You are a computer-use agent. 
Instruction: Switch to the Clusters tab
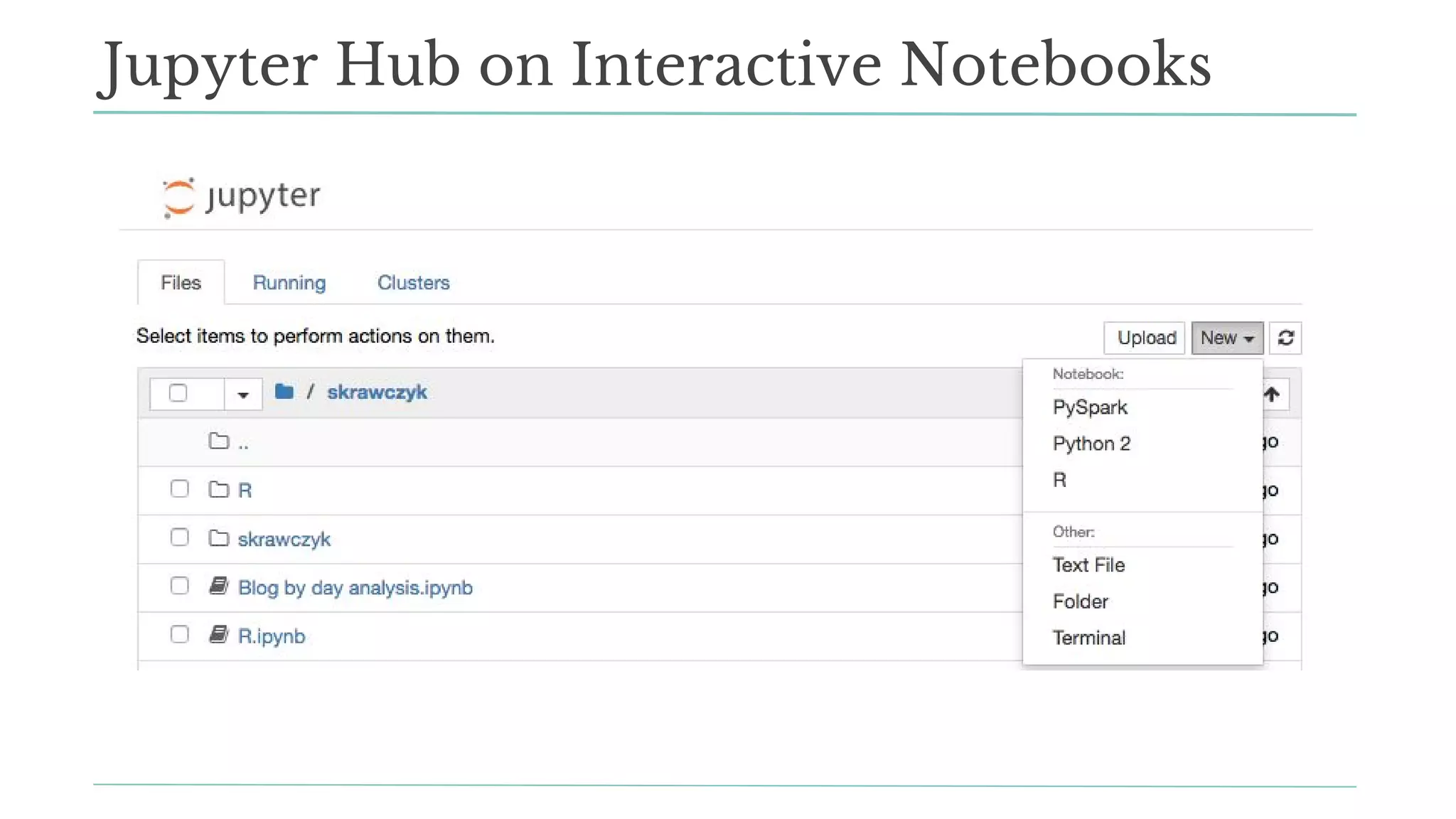coord(414,282)
